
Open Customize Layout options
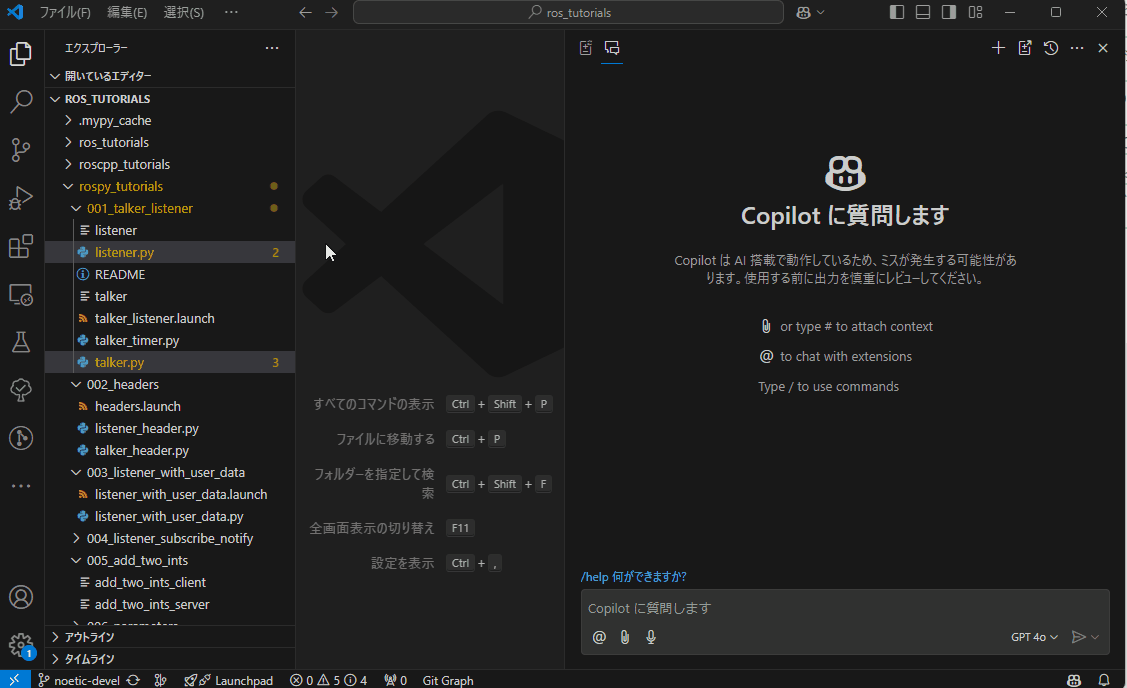(975, 12)
